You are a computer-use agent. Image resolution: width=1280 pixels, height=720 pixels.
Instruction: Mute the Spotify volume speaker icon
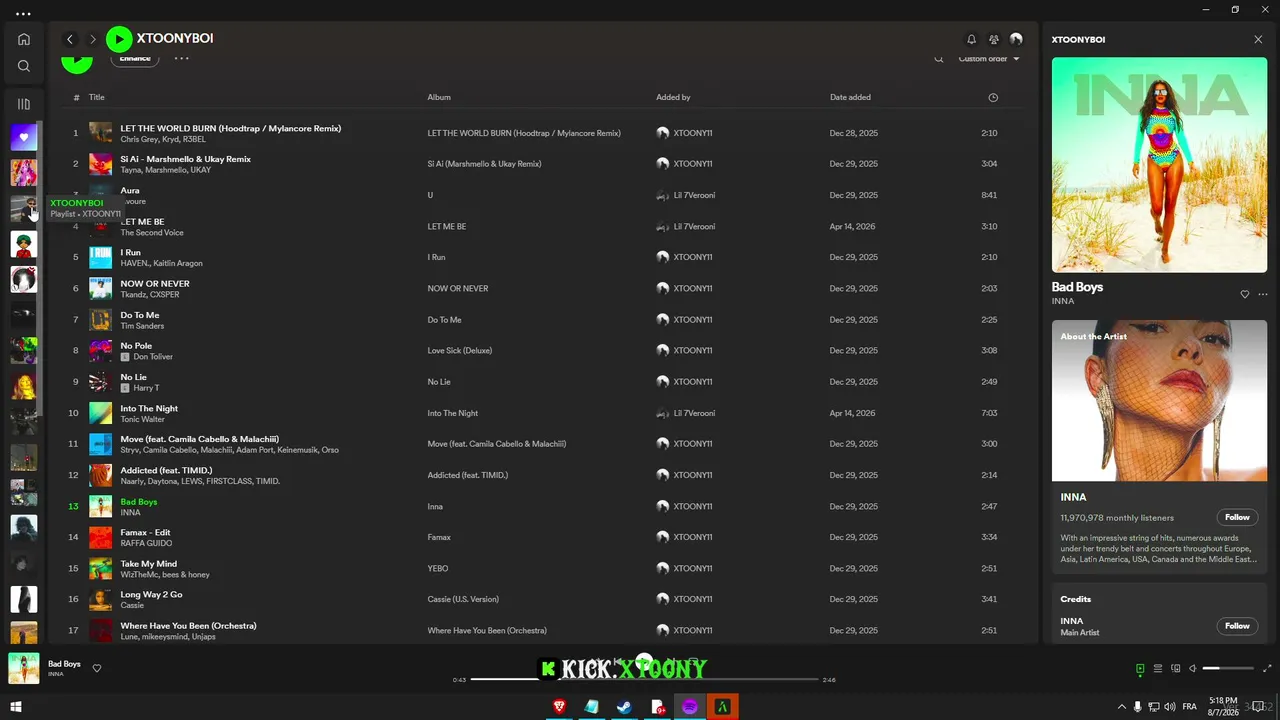(x=1192, y=668)
